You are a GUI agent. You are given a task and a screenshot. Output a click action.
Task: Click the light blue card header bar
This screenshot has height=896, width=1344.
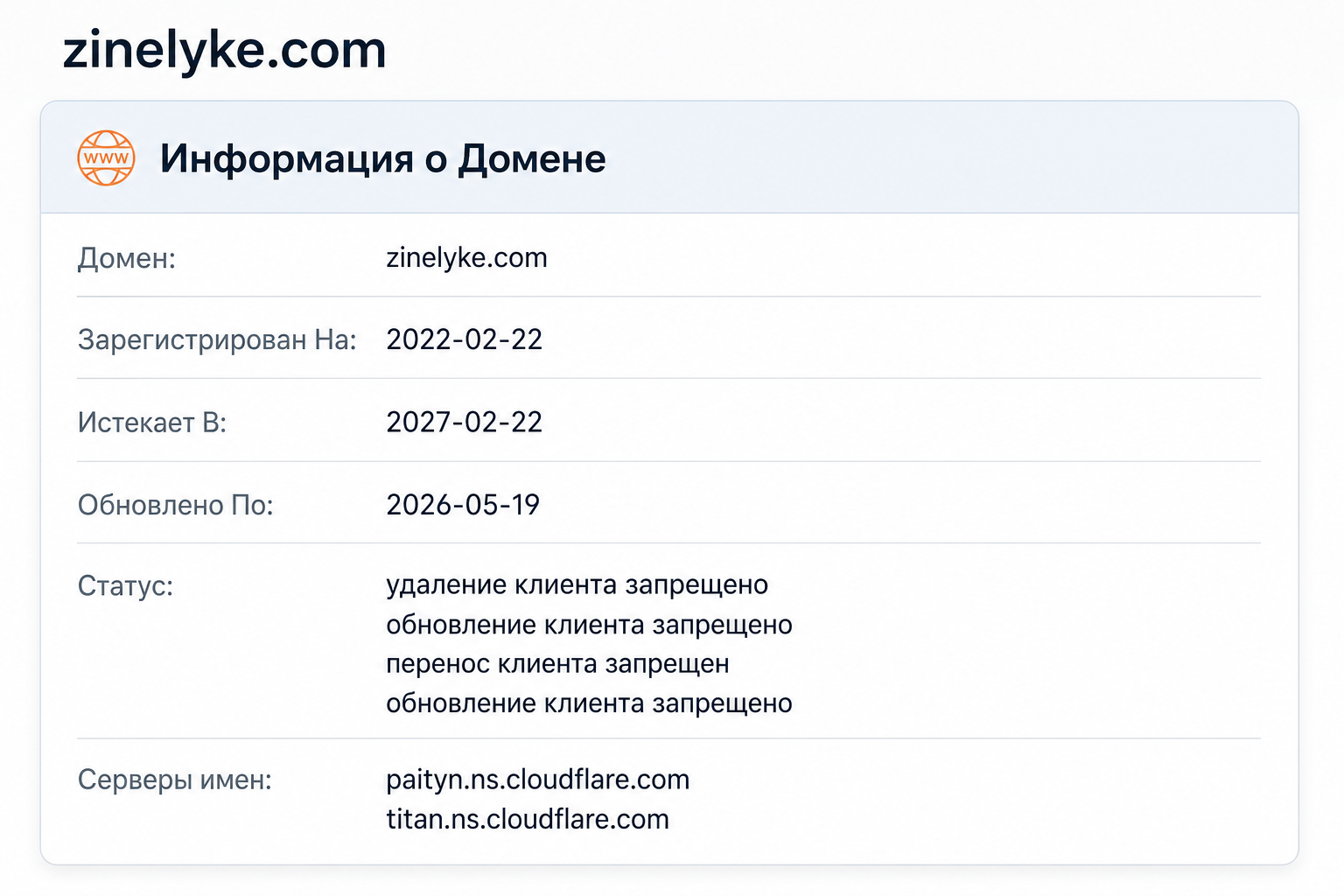[669, 157]
